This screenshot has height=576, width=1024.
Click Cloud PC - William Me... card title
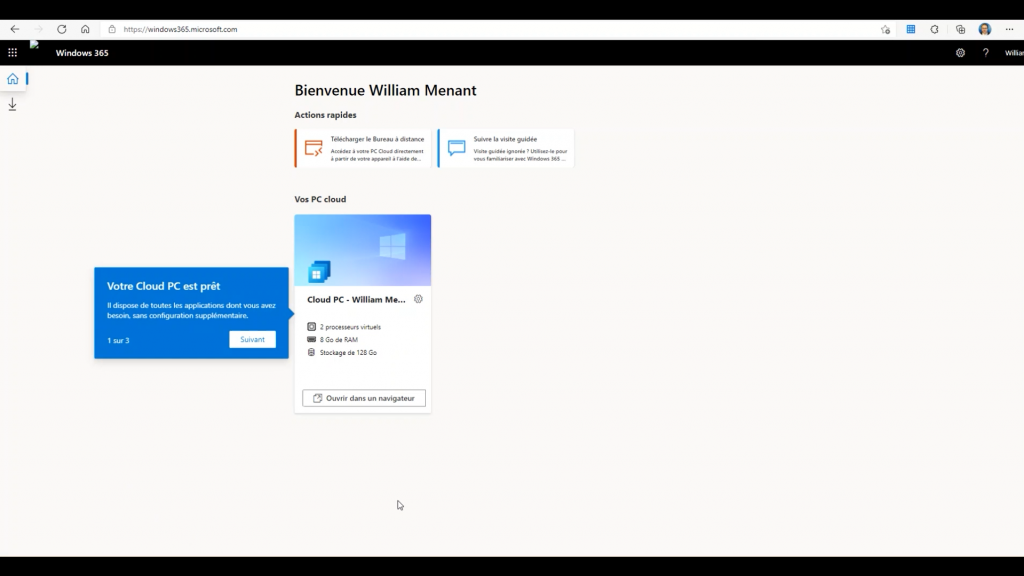[x=357, y=300]
